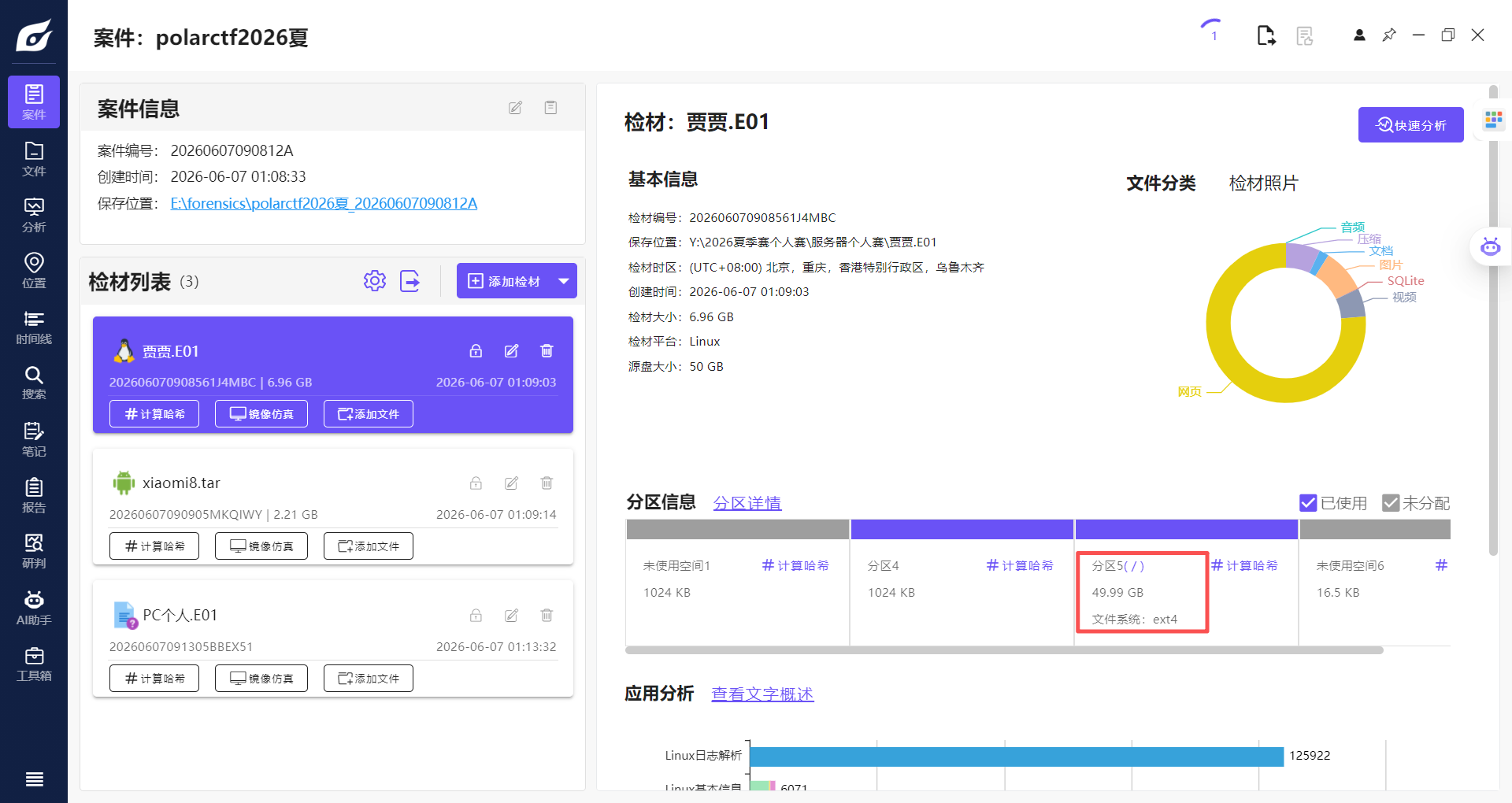Click the partition horizontal scrollbar
Image resolution: width=1512 pixels, height=803 pixels.
1004,650
